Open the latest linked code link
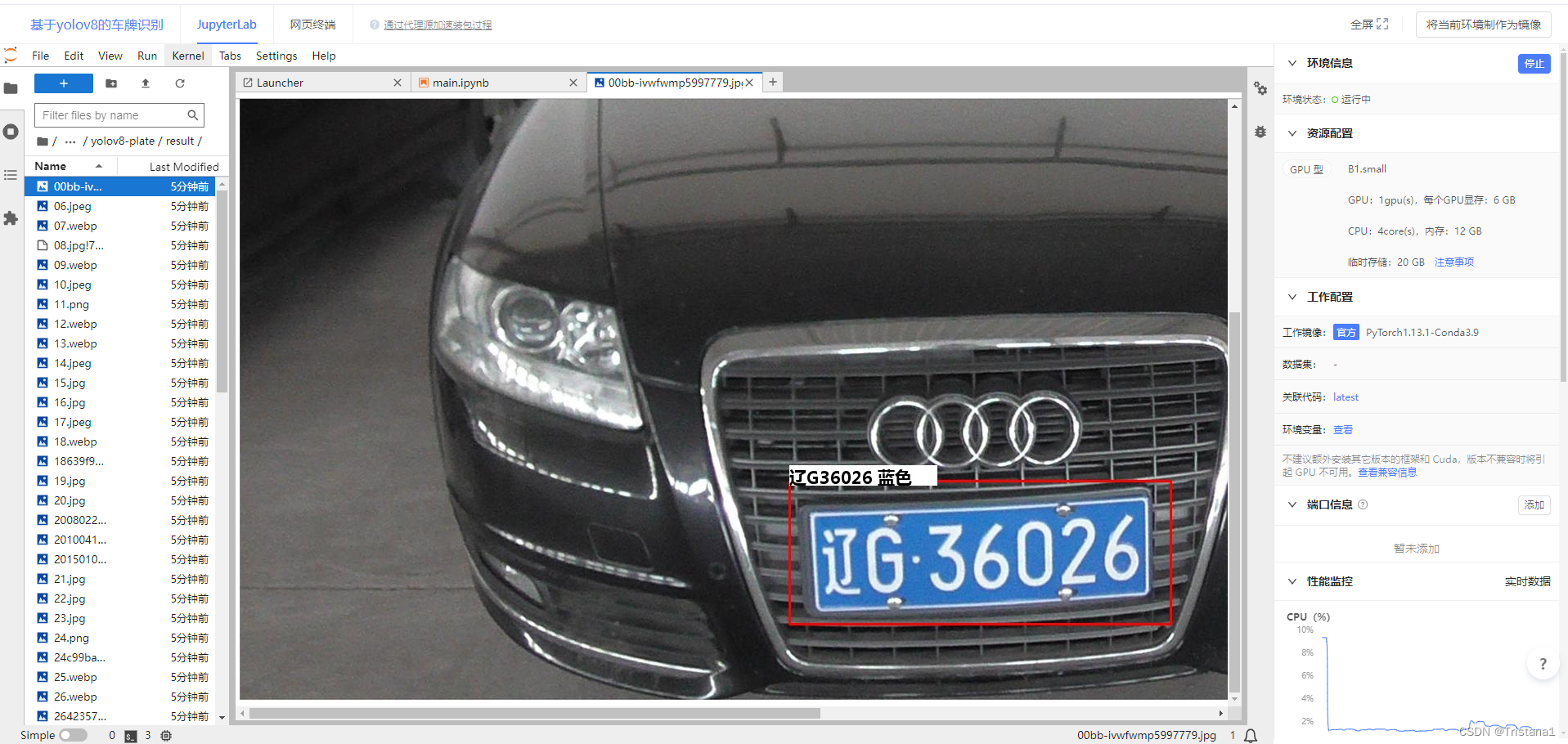 (1346, 397)
